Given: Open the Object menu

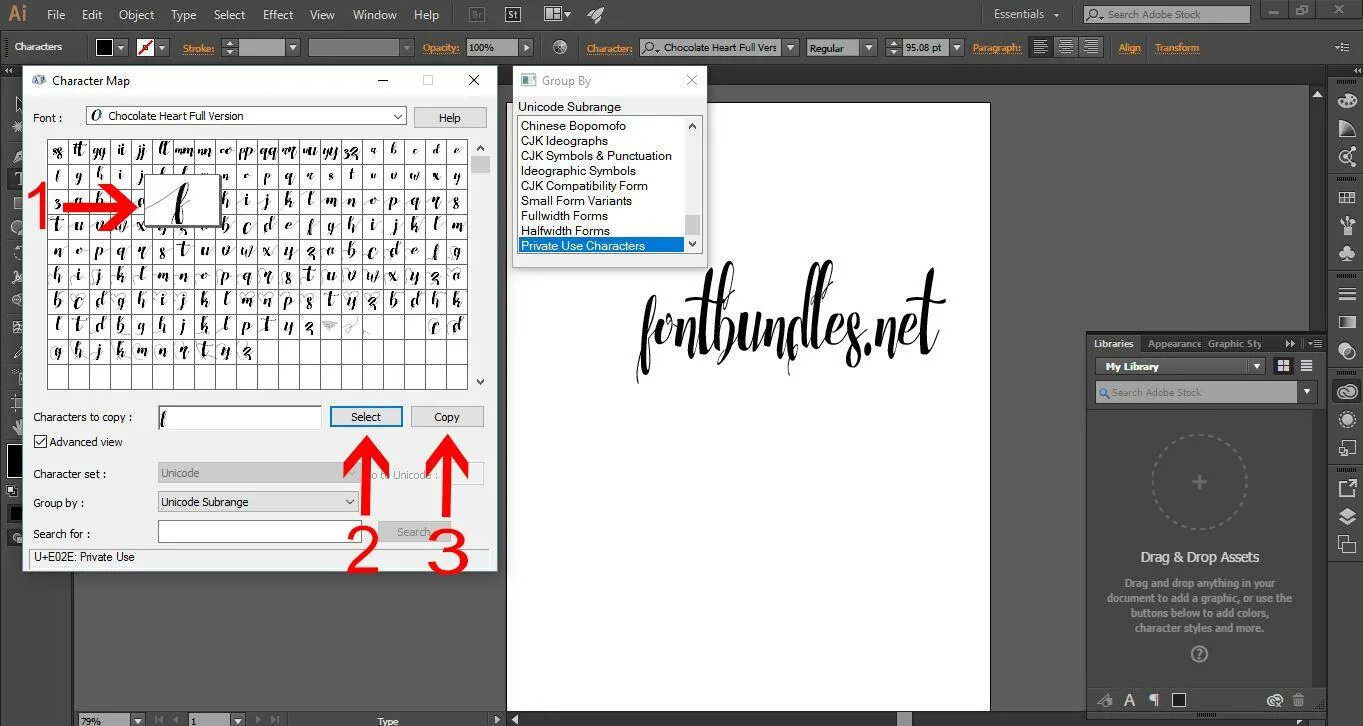Looking at the screenshot, I should click(x=136, y=15).
